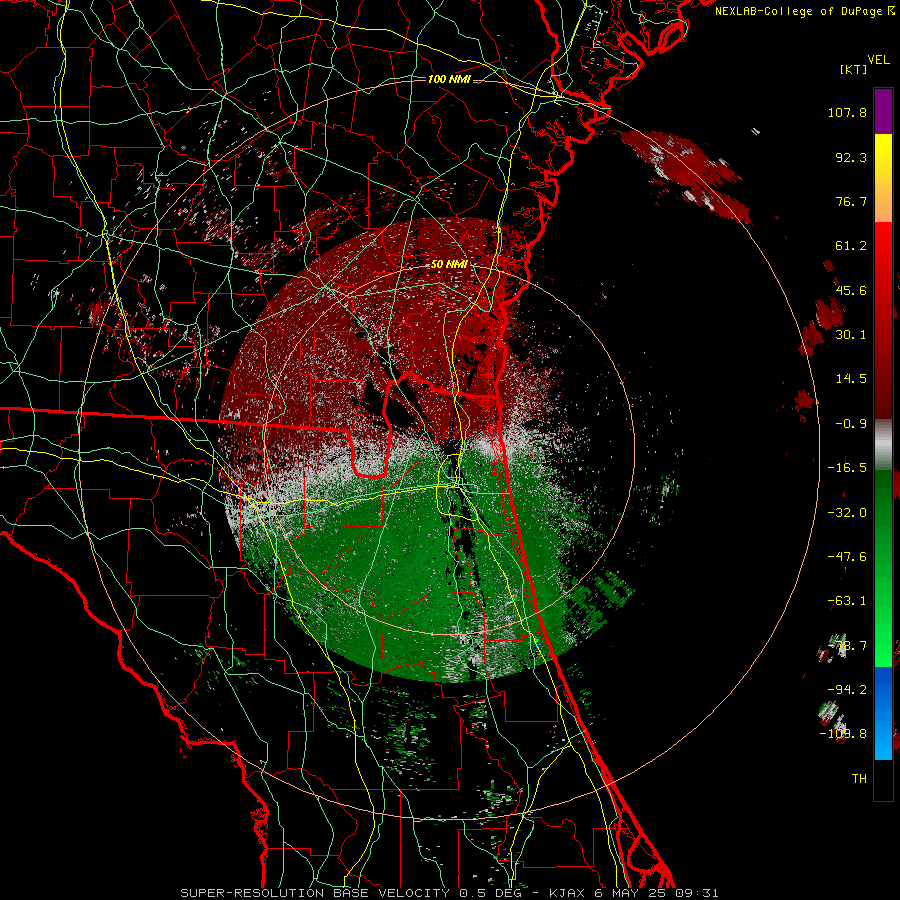The height and width of the screenshot is (900, 900).
Task: Click the 14.5 velocity scale value
Action: (851, 379)
